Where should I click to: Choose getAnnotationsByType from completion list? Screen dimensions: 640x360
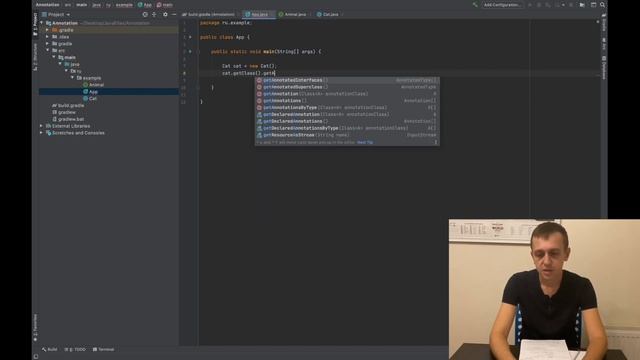(x=347, y=108)
